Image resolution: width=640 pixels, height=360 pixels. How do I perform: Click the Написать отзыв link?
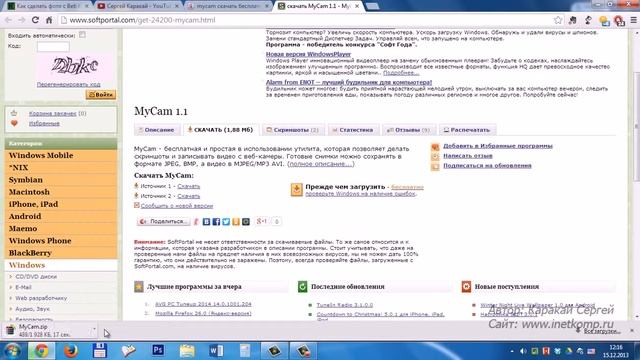(468, 156)
